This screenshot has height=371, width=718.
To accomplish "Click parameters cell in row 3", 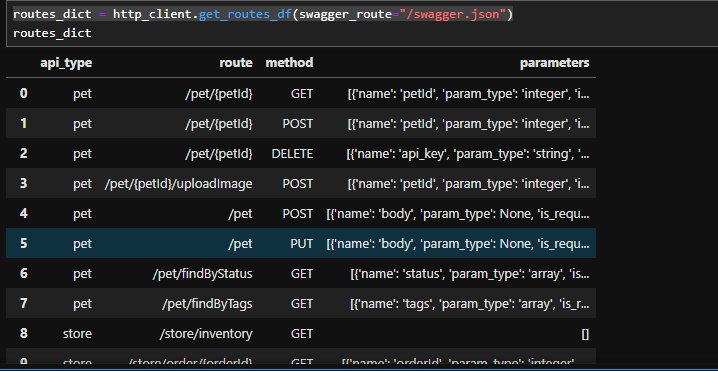I will click(468, 184).
